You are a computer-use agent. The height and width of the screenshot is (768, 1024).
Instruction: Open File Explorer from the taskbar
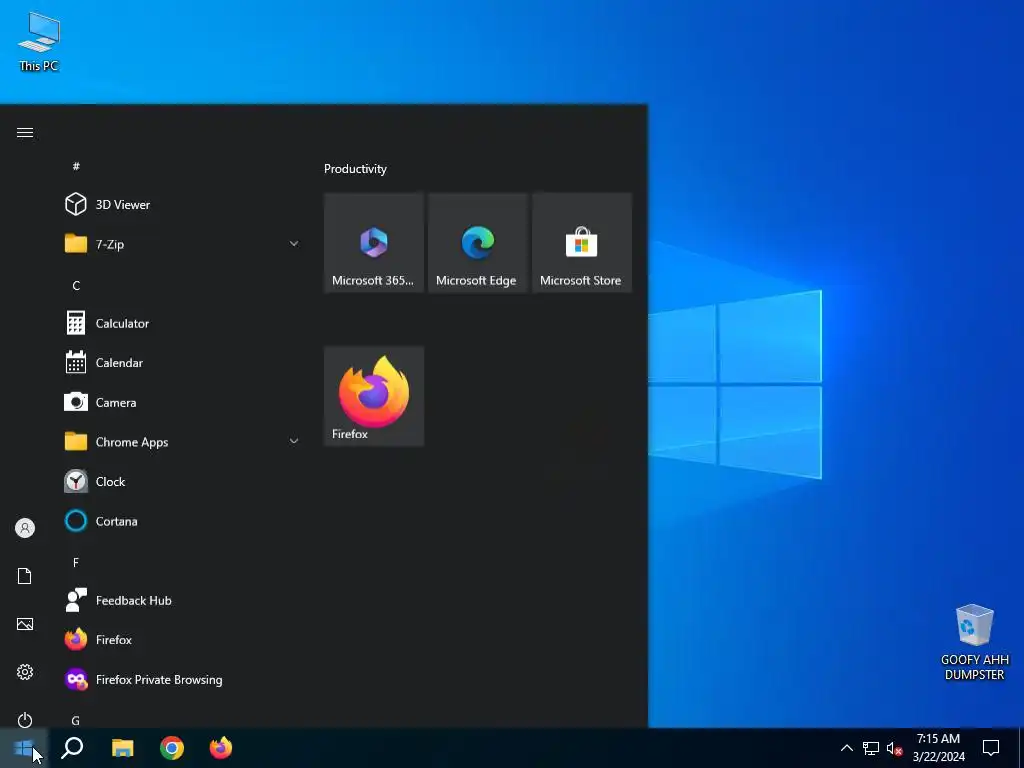pos(122,748)
